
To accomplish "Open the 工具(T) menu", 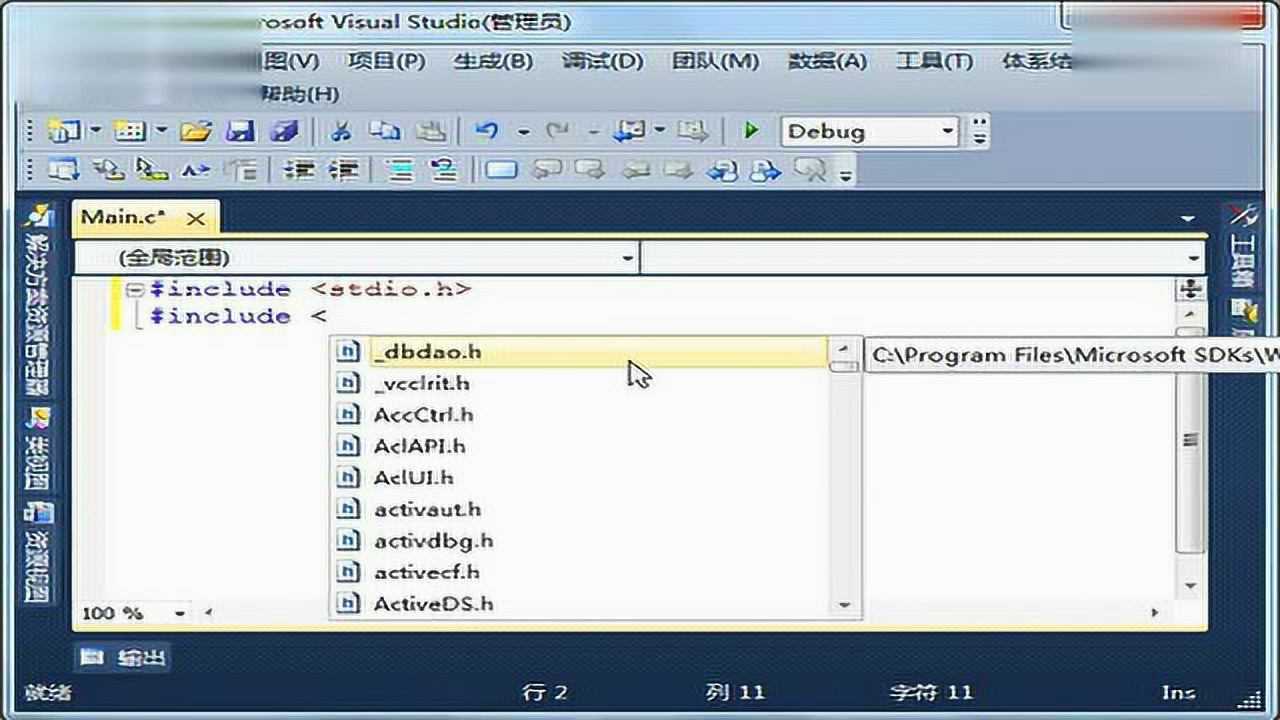I will 932,61.
